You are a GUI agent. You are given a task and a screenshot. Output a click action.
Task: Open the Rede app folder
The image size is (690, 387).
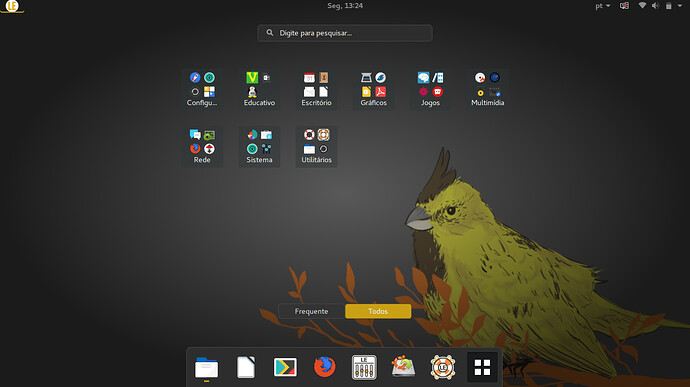tap(202, 147)
